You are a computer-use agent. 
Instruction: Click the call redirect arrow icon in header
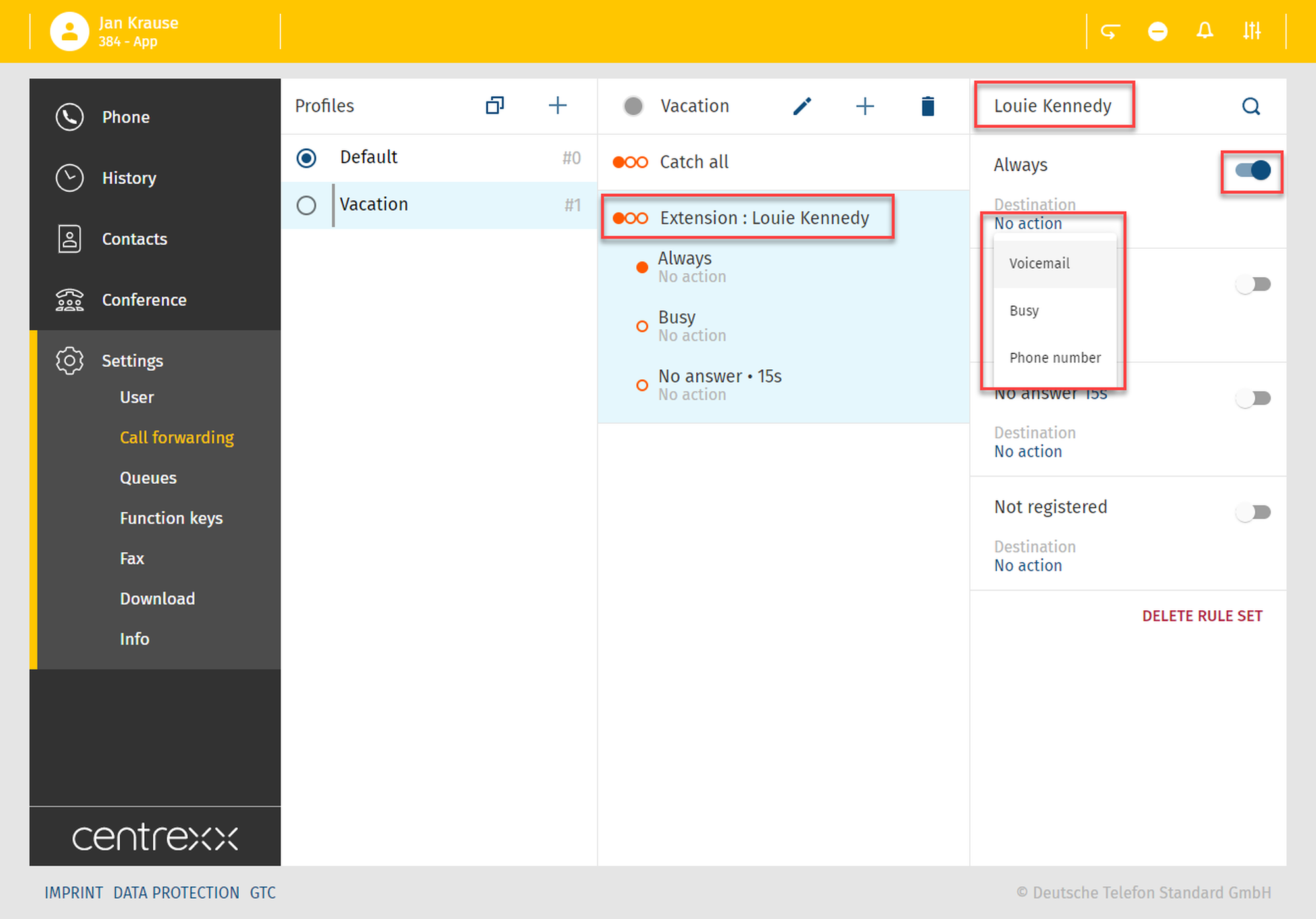(x=1111, y=31)
